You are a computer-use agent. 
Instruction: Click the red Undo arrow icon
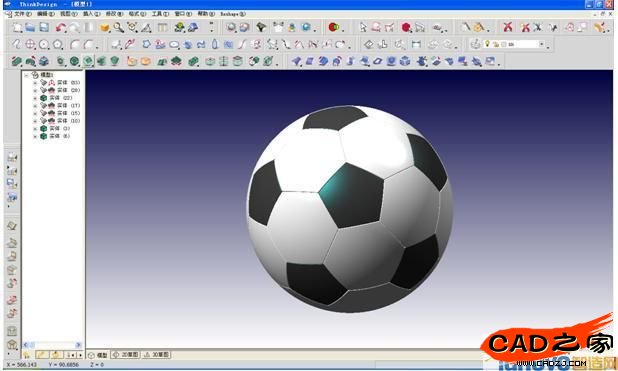point(60,27)
